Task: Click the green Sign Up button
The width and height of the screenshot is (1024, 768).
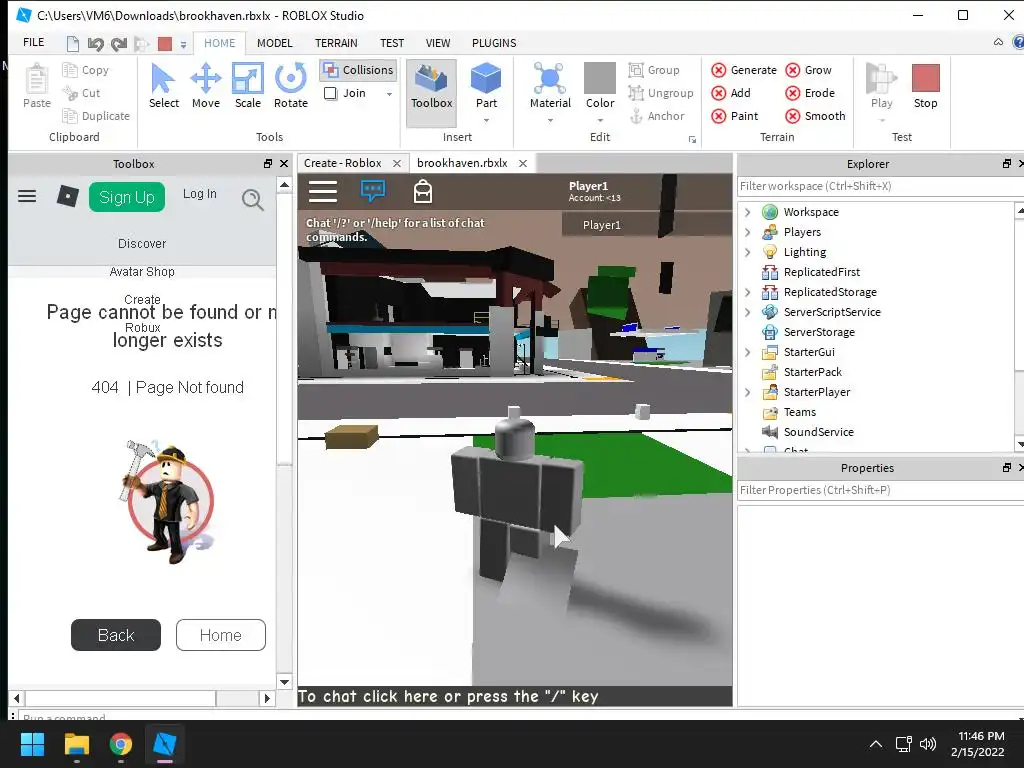Action: (127, 197)
